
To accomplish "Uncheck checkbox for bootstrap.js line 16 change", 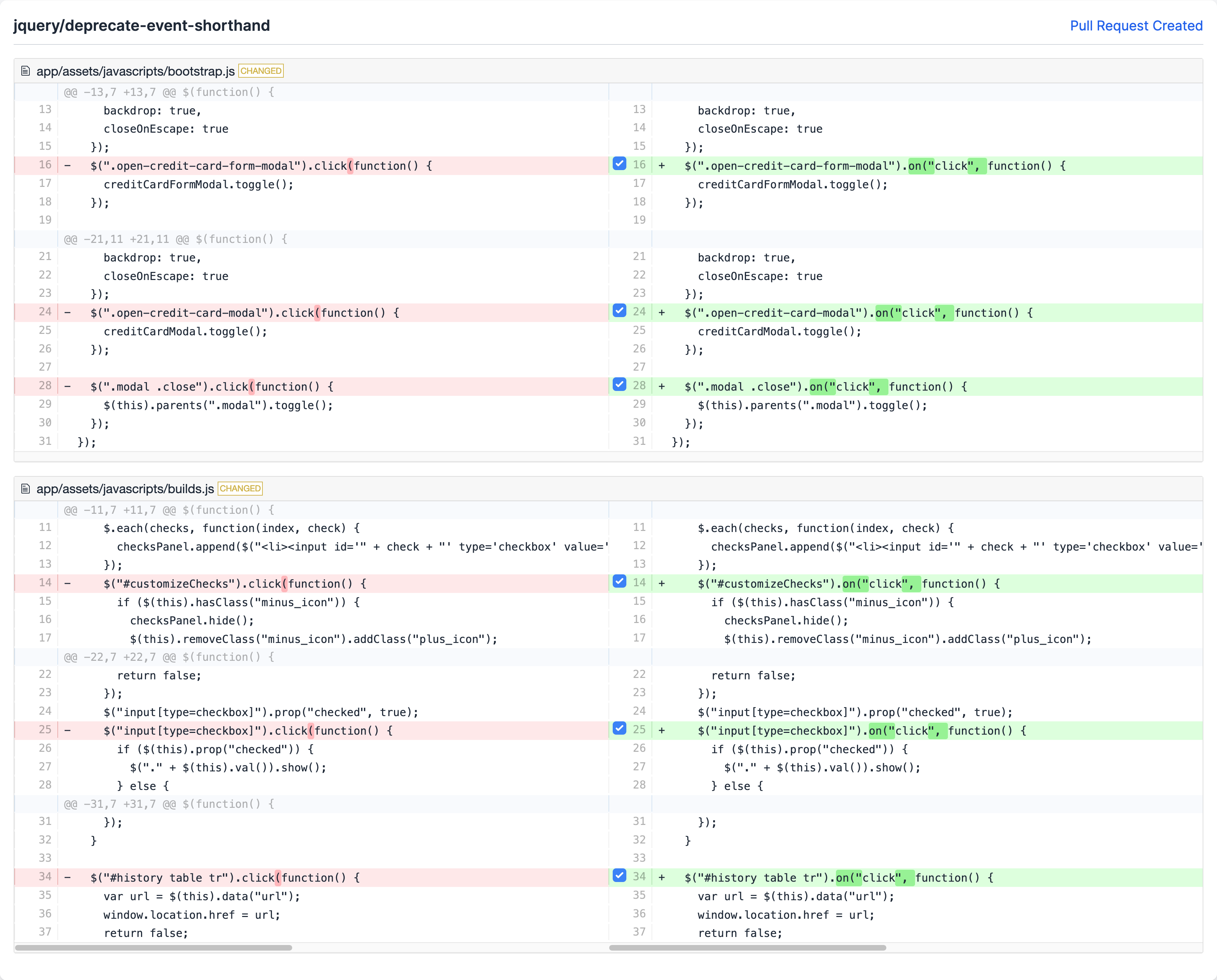I will pyautogui.click(x=619, y=164).
